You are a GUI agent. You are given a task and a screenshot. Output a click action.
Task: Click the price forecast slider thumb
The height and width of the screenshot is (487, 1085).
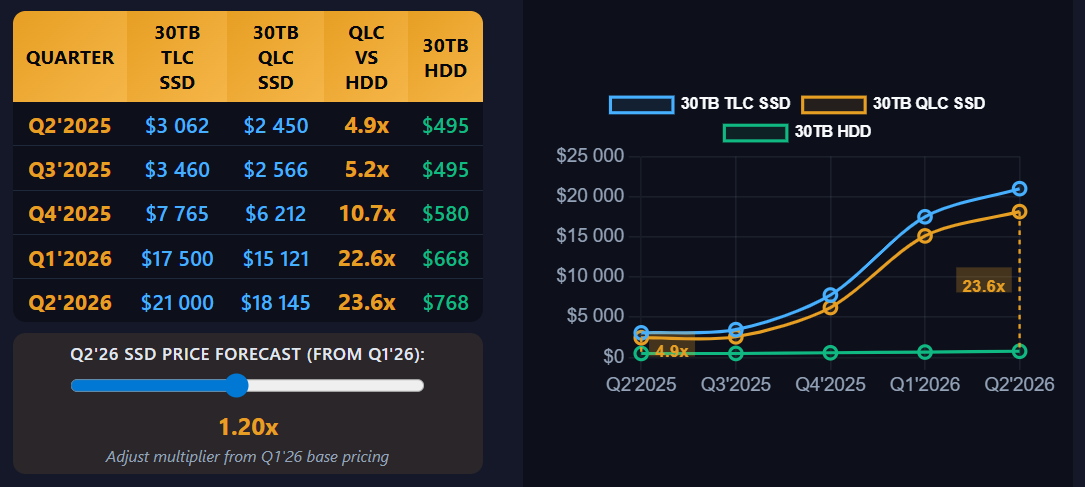pos(236,385)
